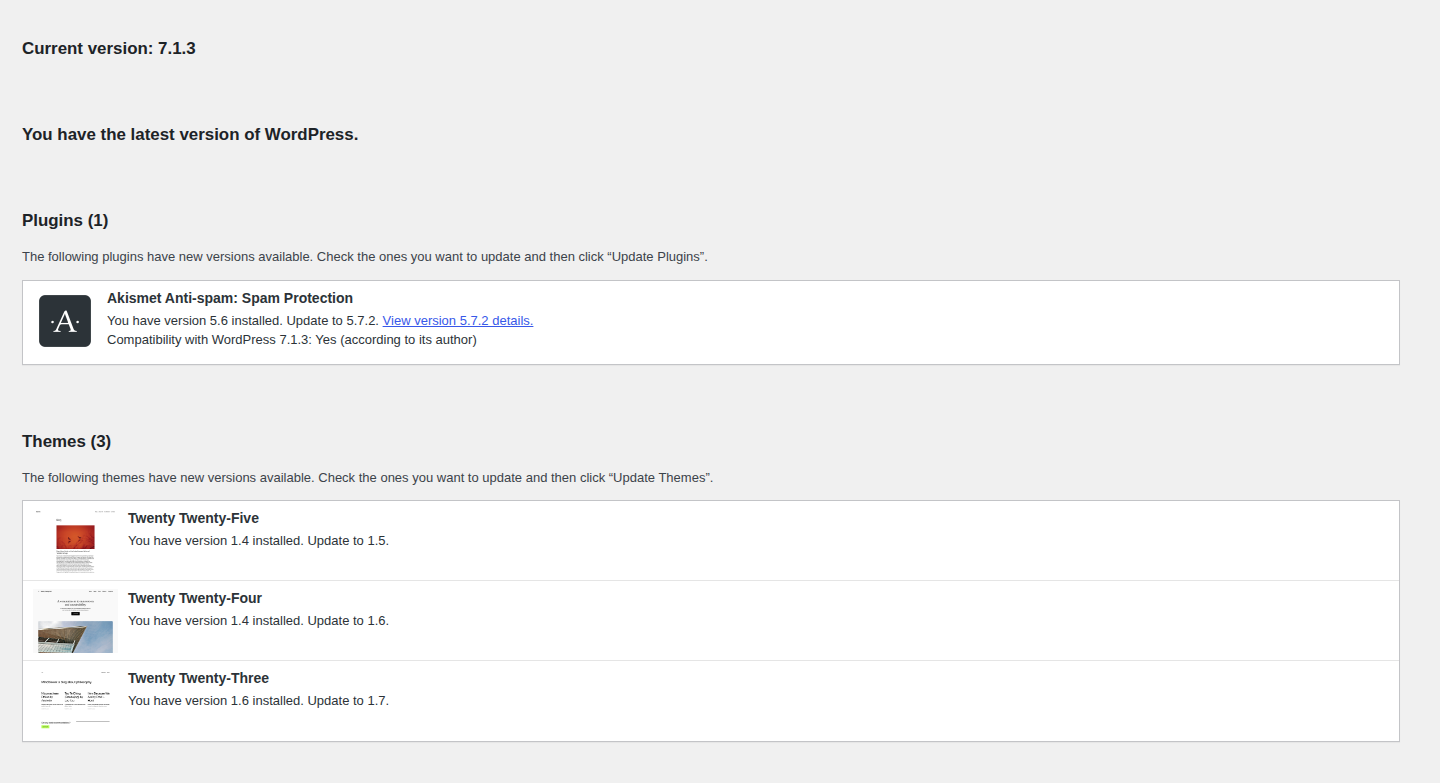Click the Twenty Twenty-Three theme thumbnail
Viewport: 1440px width, 783px height.
click(76, 701)
